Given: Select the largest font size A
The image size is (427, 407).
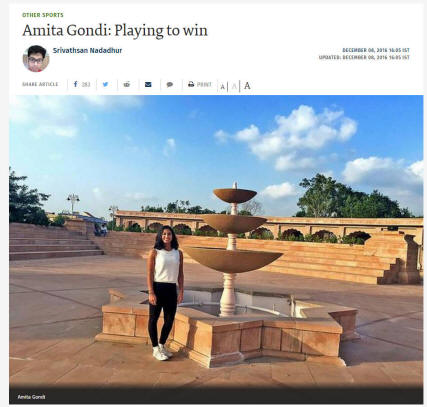Looking at the screenshot, I should (x=247, y=86).
